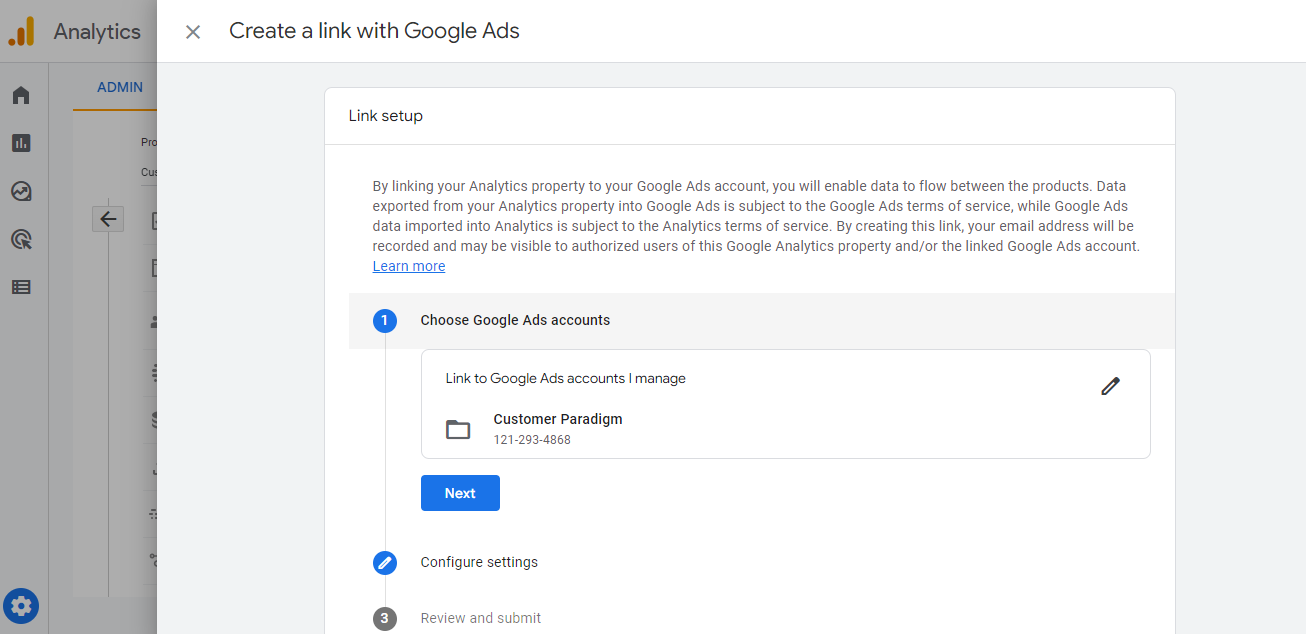Open the Explore icon in the sidebar
The image size is (1306, 634).
21,191
